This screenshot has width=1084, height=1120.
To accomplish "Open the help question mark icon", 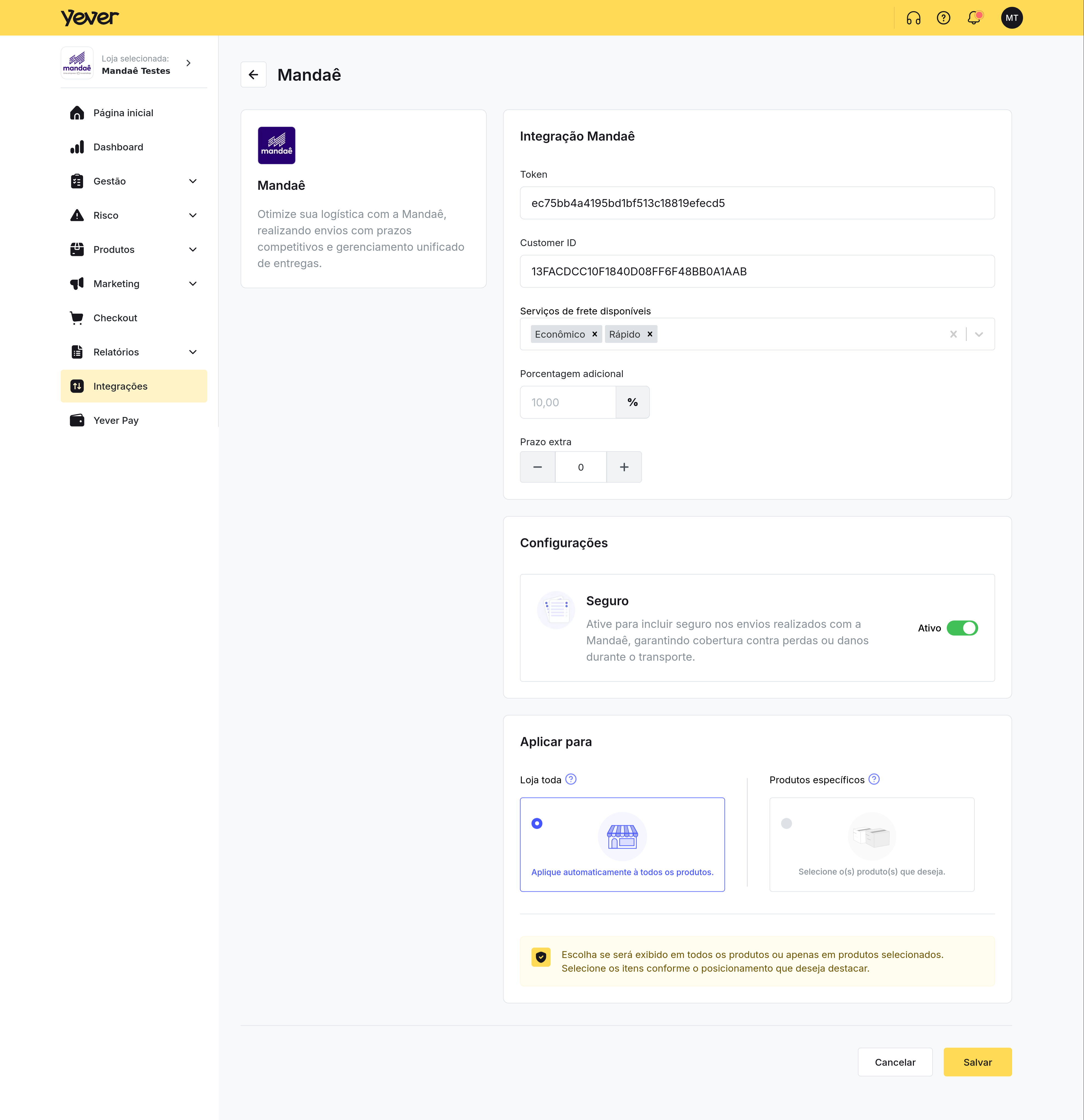I will (x=943, y=18).
